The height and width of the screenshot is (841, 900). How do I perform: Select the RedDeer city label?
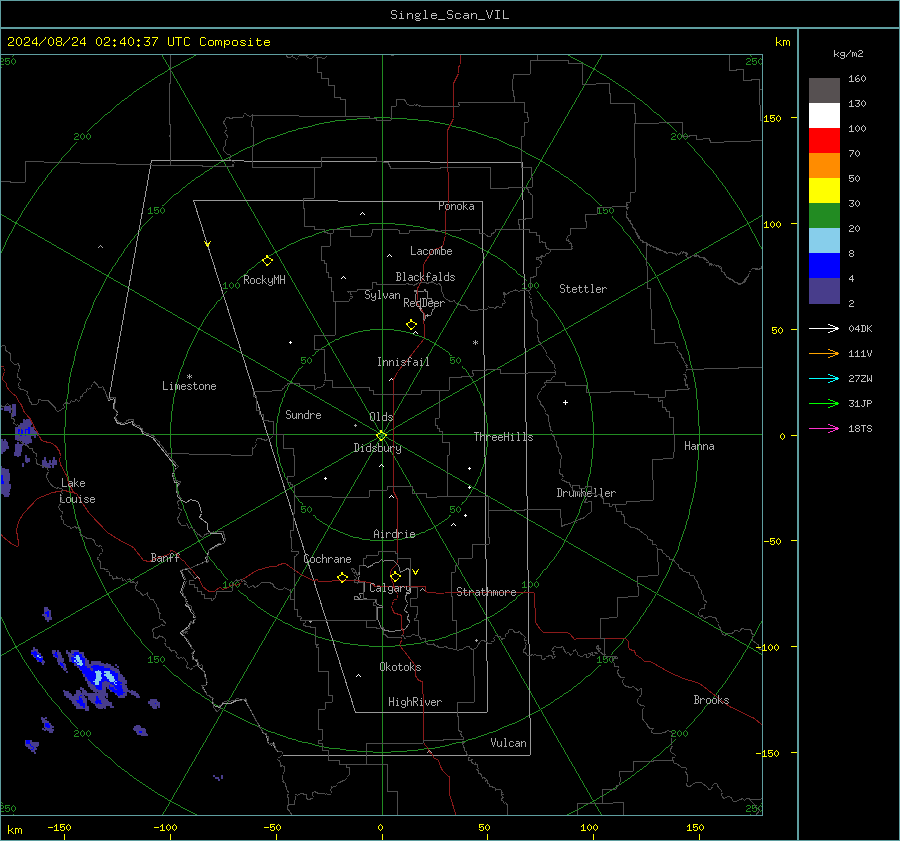[x=424, y=303]
